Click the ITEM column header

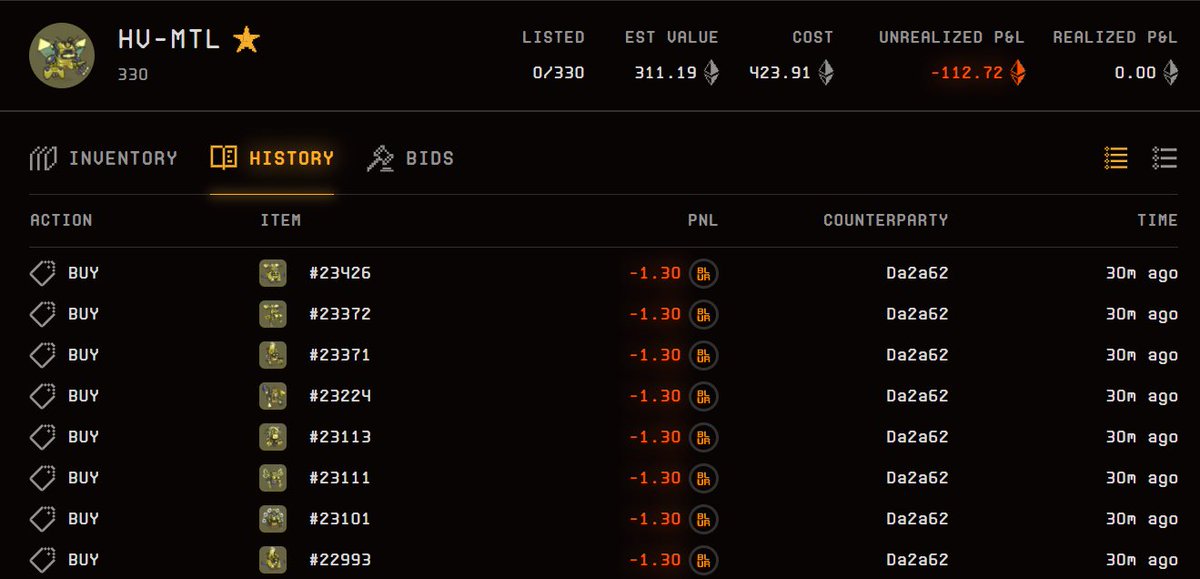[281, 220]
